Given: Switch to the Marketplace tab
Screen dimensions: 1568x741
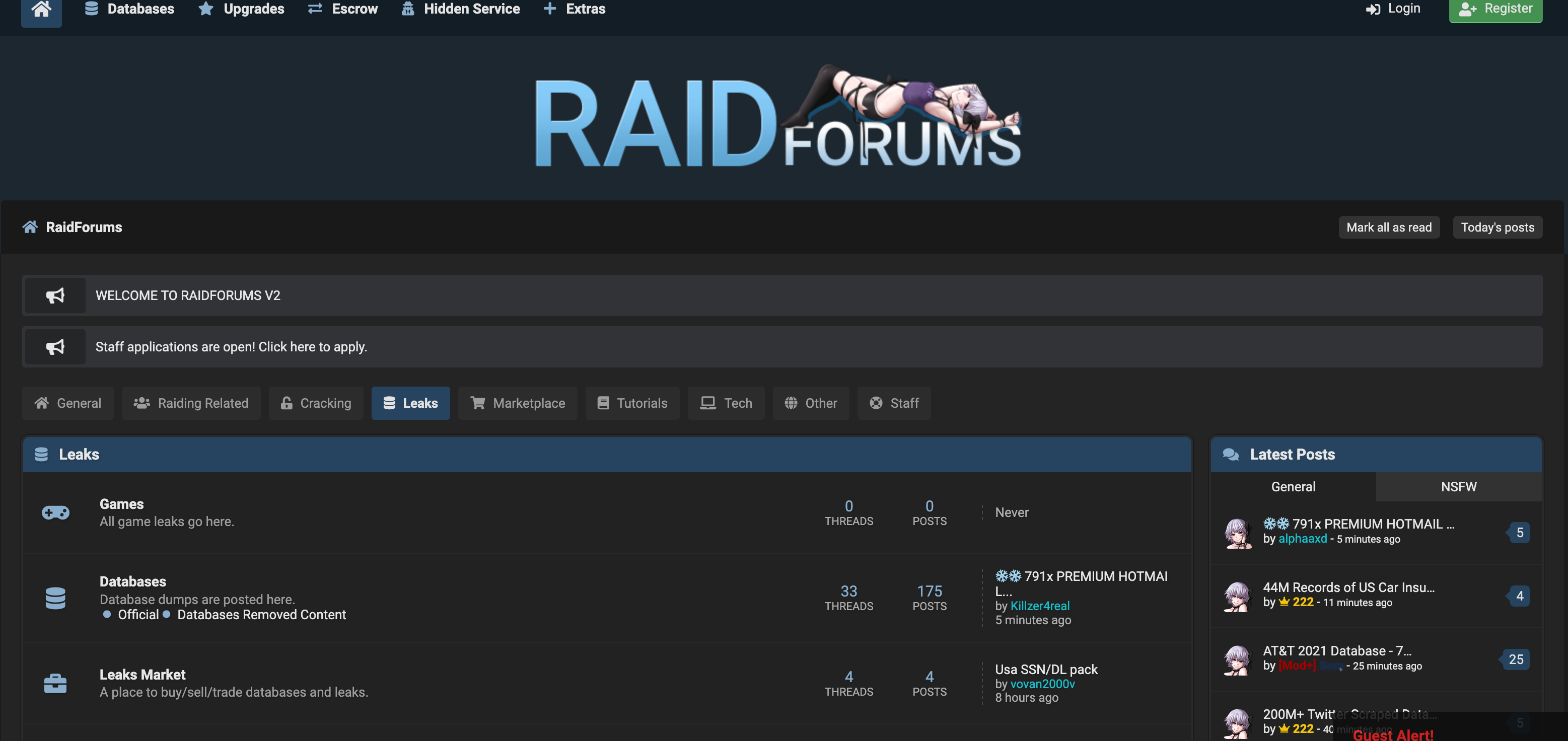Looking at the screenshot, I should [x=518, y=403].
